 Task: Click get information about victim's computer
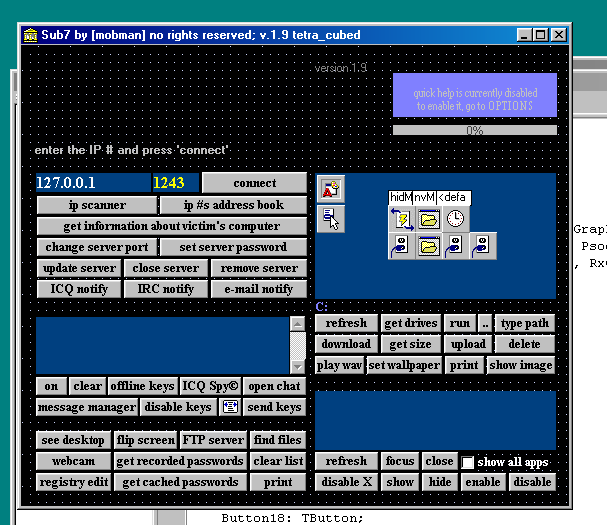[172, 226]
